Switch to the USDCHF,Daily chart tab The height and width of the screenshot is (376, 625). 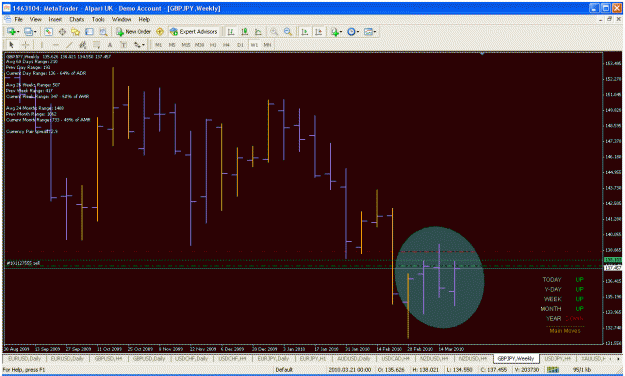pyautogui.click(x=191, y=359)
